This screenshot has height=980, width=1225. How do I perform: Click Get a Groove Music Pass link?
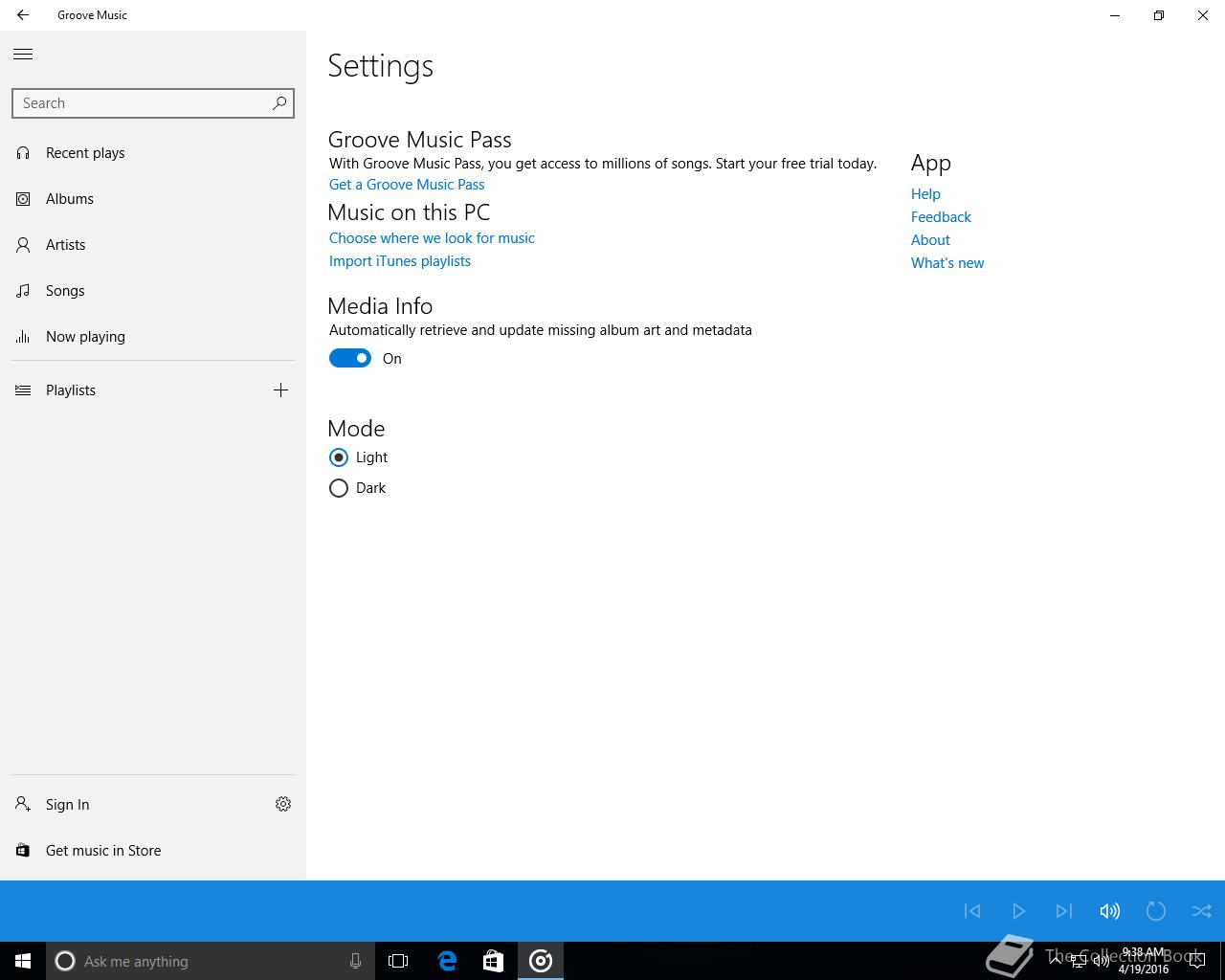pyautogui.click(x=407, y=184)
